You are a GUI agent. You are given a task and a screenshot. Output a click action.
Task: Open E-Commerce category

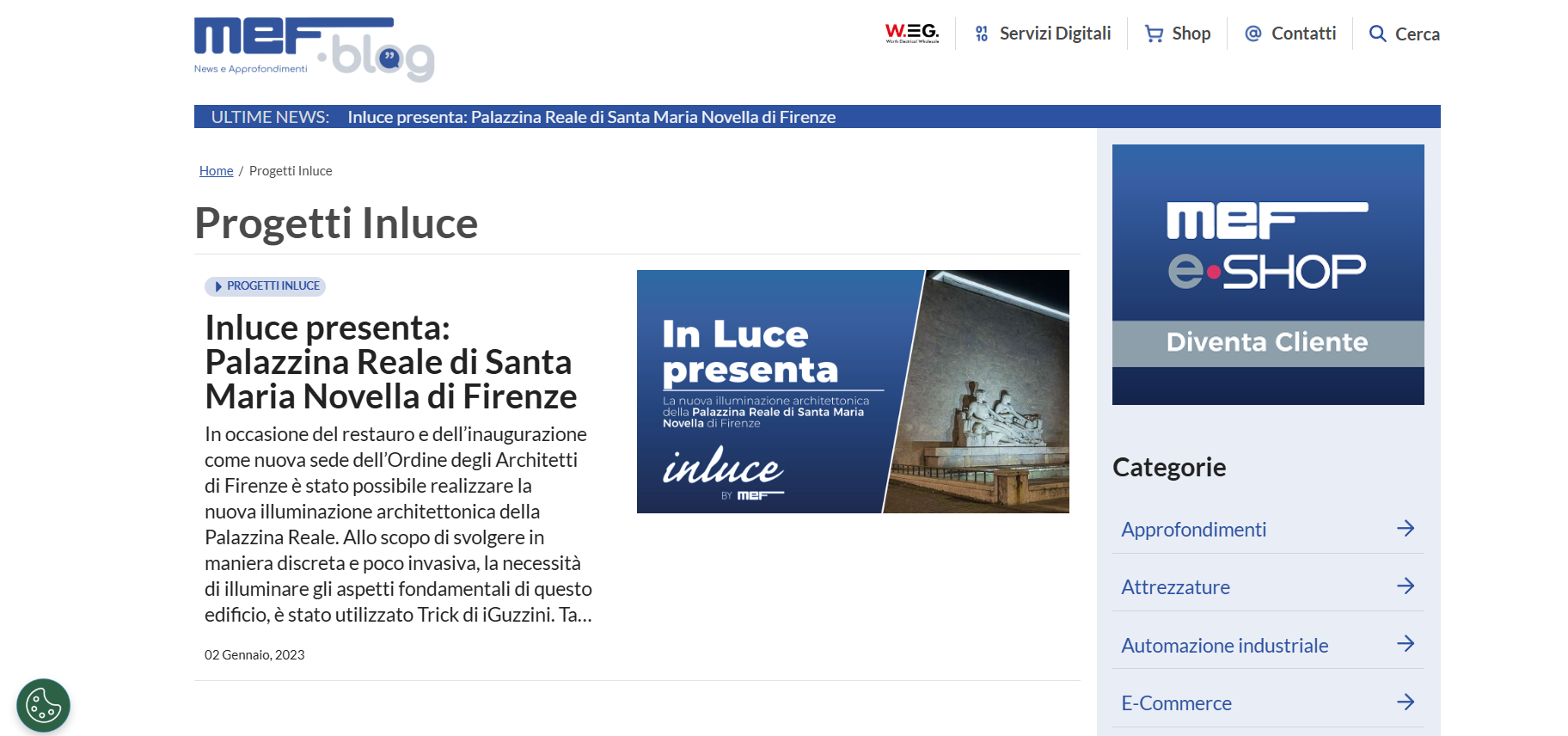(1176, 703)
